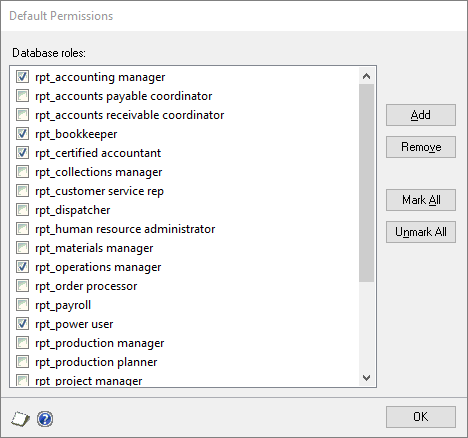Check the rpt_collections manager role

click(x=22, y=172)
